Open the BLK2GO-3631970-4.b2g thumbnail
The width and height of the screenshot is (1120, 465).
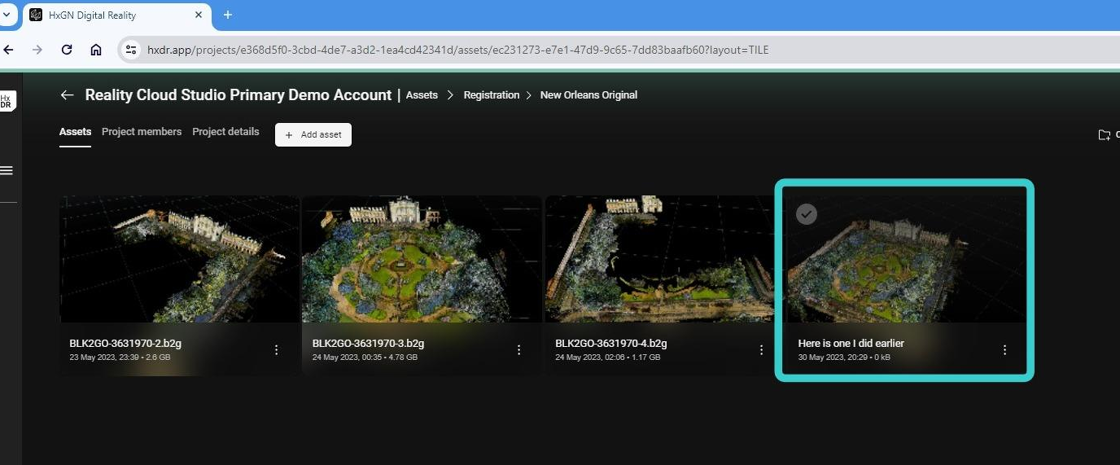pos(659,259)
